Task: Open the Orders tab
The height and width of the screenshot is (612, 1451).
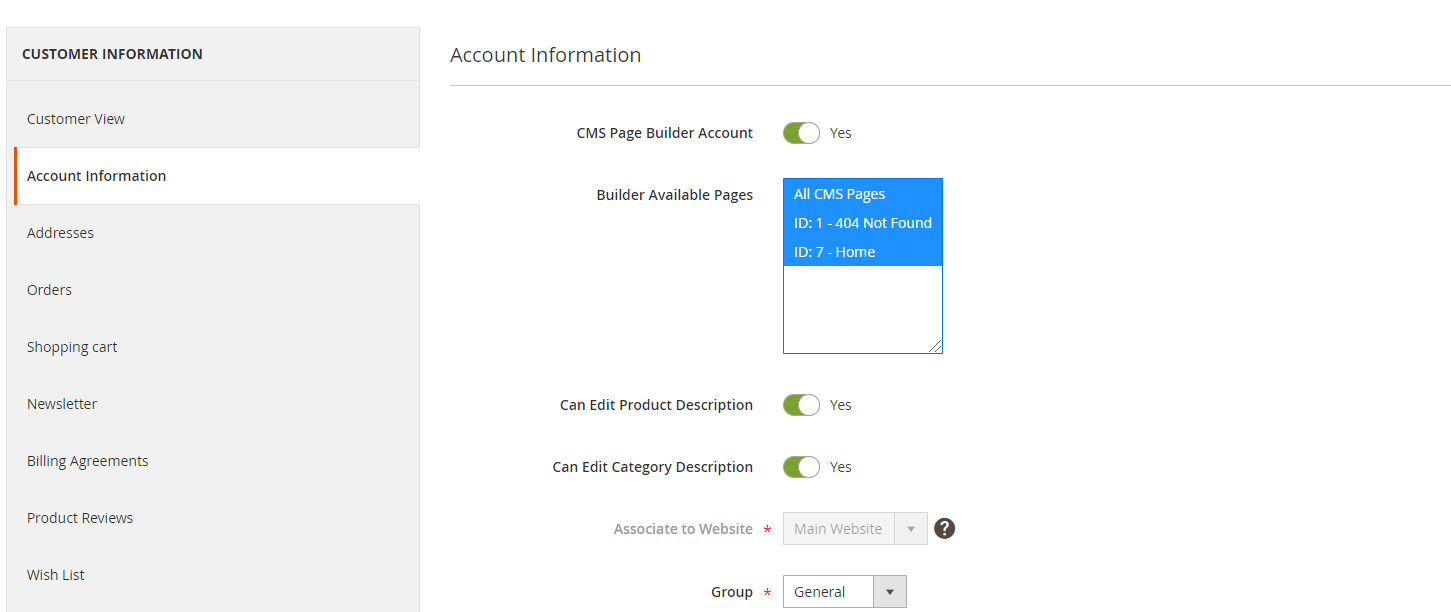Action: pos(50,290)
